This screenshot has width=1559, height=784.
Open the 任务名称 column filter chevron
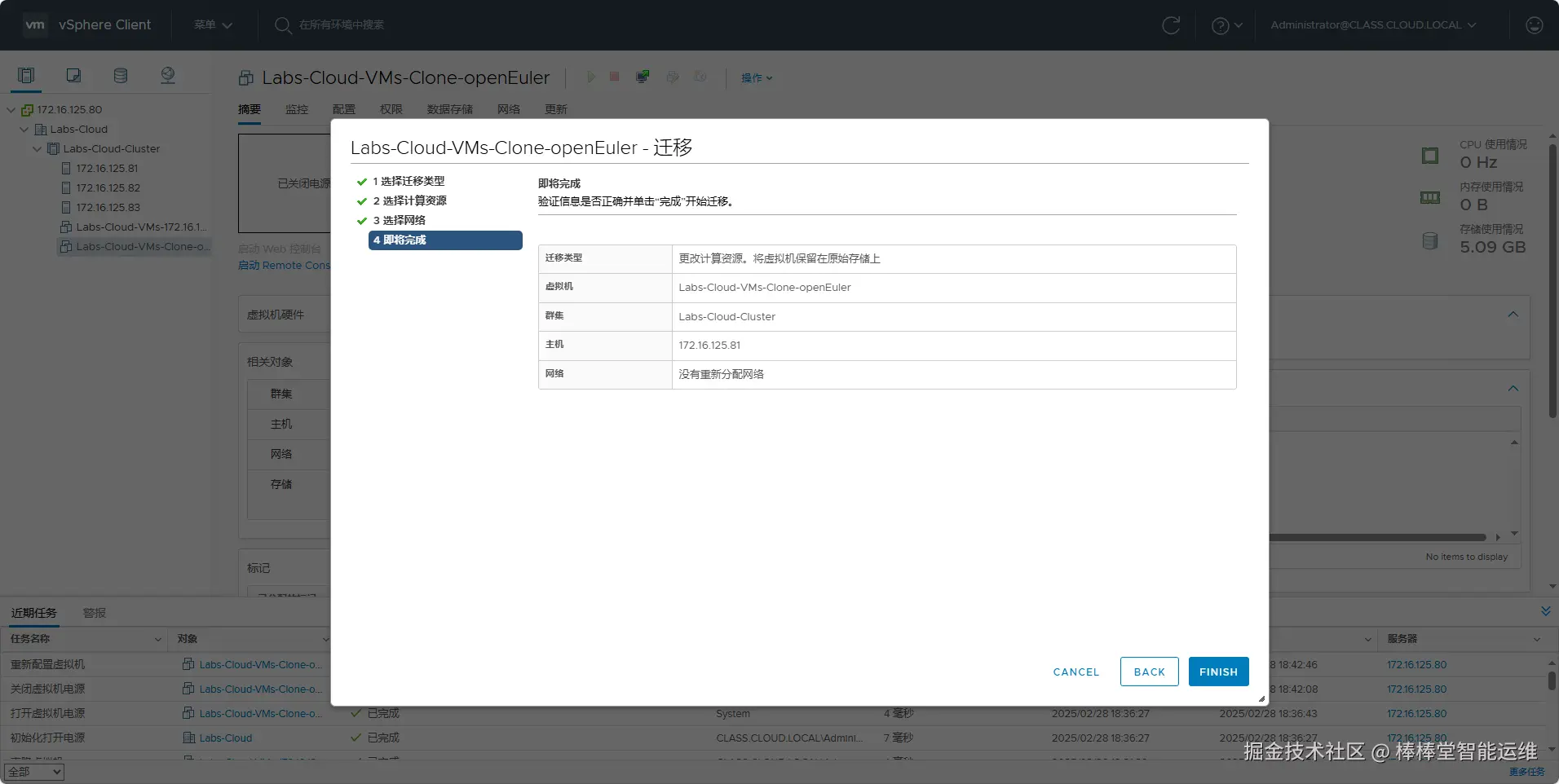[158, 640]
